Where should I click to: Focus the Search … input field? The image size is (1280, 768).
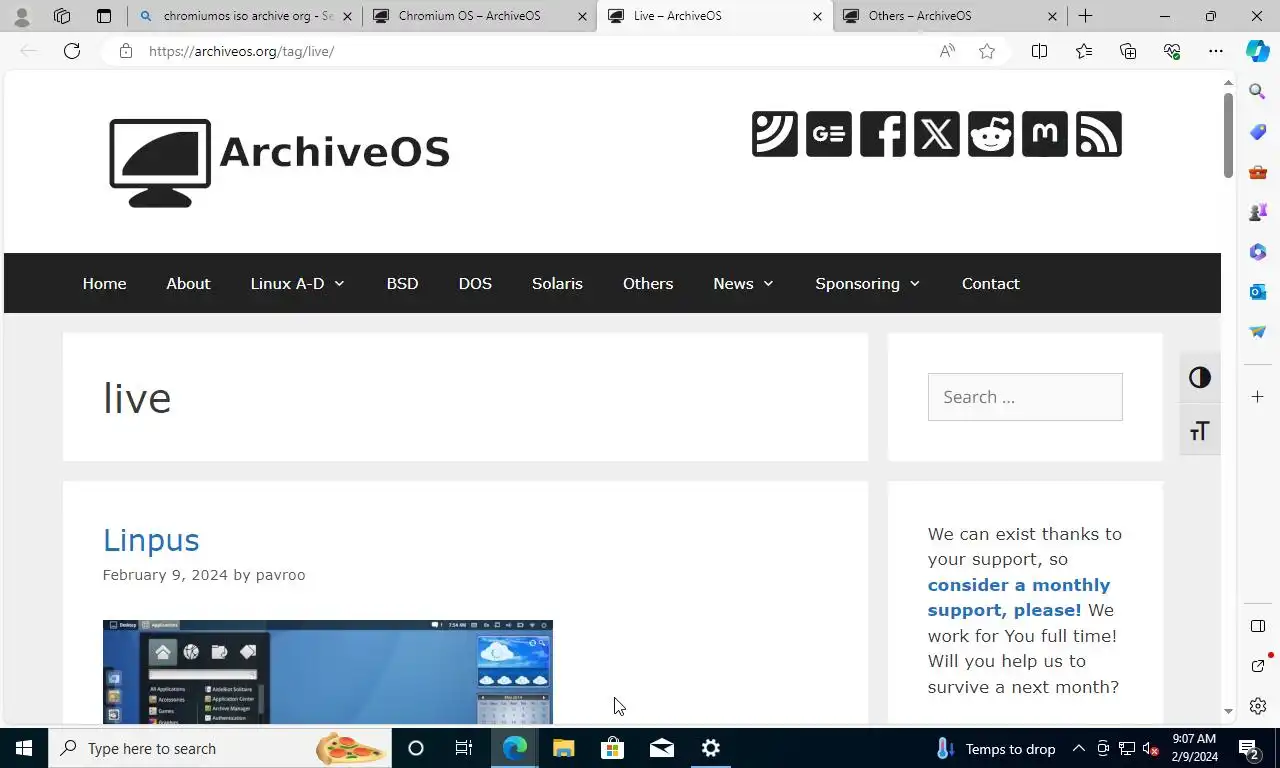pos(1025,397)
